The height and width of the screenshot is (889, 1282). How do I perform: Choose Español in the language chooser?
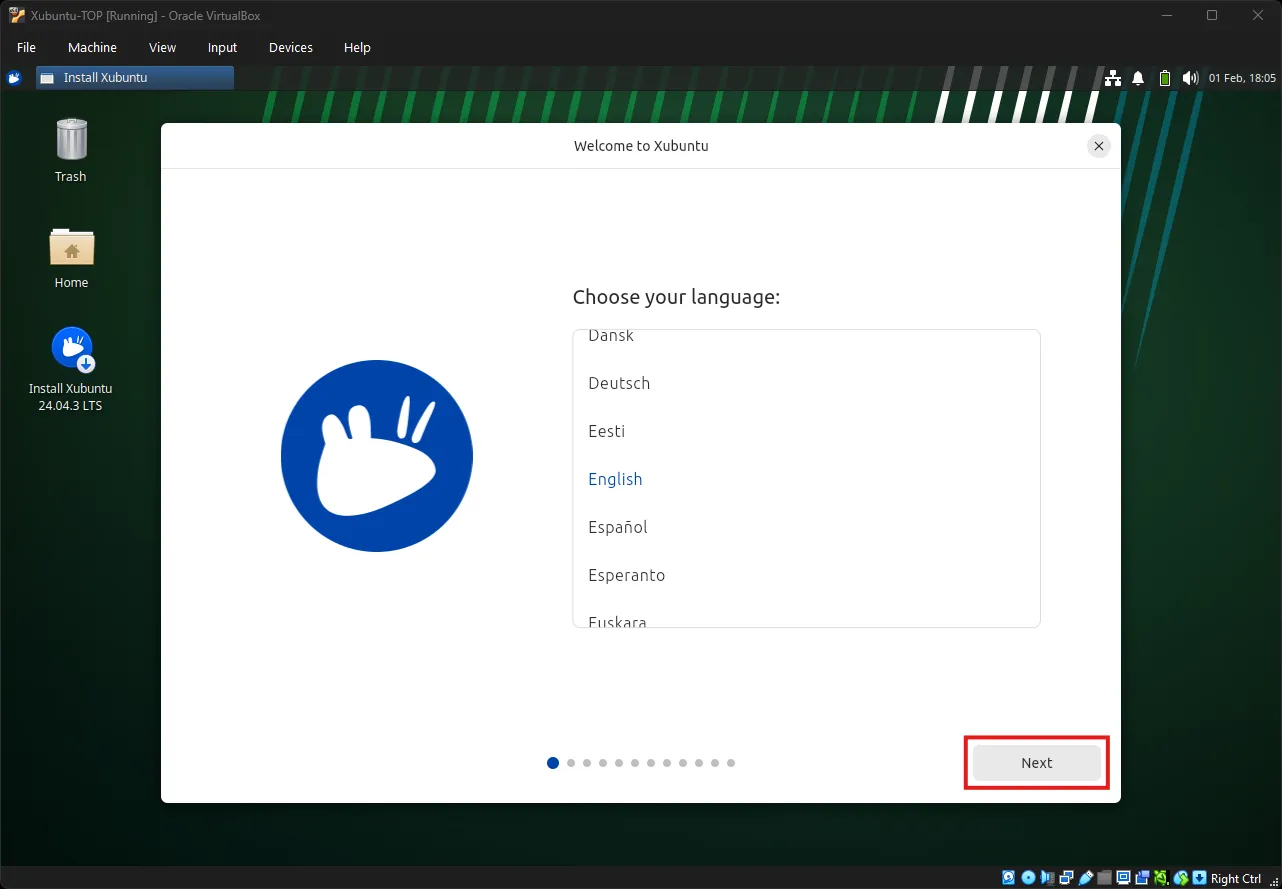click(617, 527)
